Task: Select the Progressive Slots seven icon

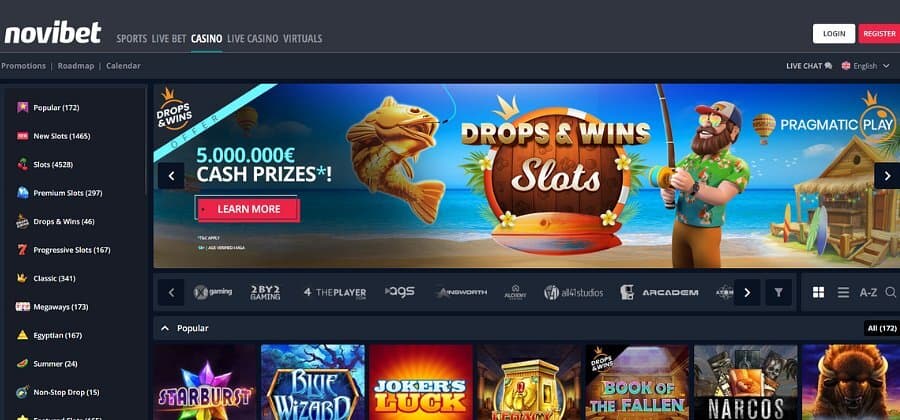Action: pos(22,250)
